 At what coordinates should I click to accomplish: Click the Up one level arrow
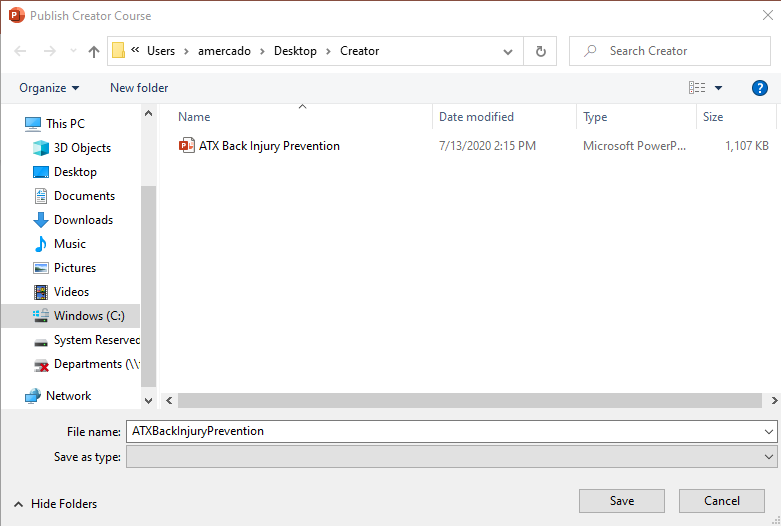[x=94, y=51]
